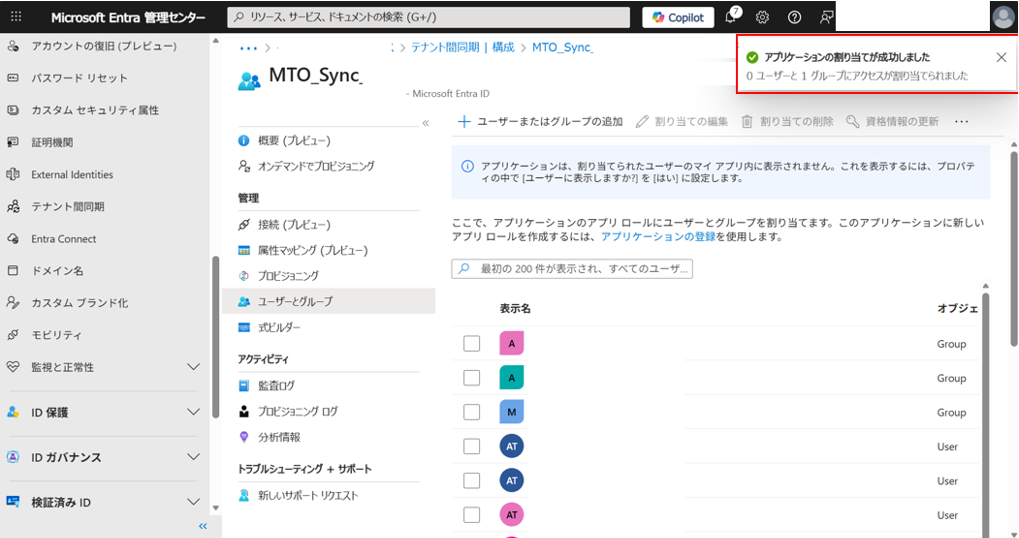Open カスタム セキュリティ属性 in sidebar

(95, 110)
